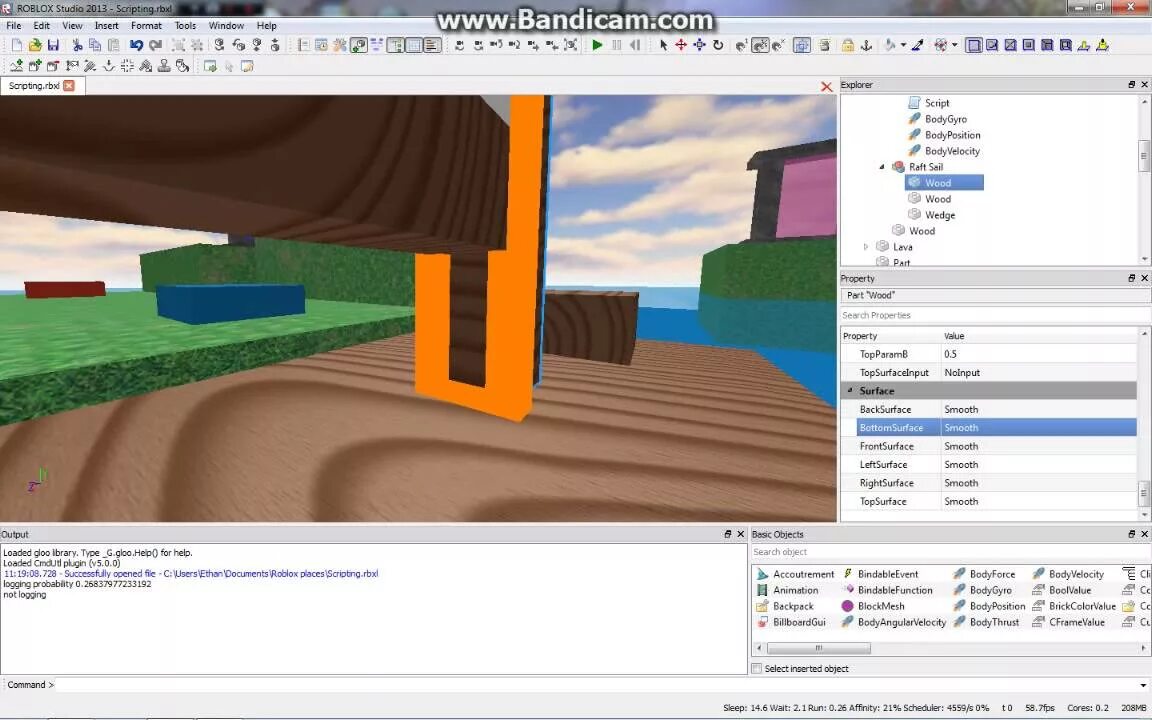Image resolution: width=1152 pixels, height=720 pixels.
Task: Choose the blue Resize tool
Action: pyautogui.click(x=699, y=45)
